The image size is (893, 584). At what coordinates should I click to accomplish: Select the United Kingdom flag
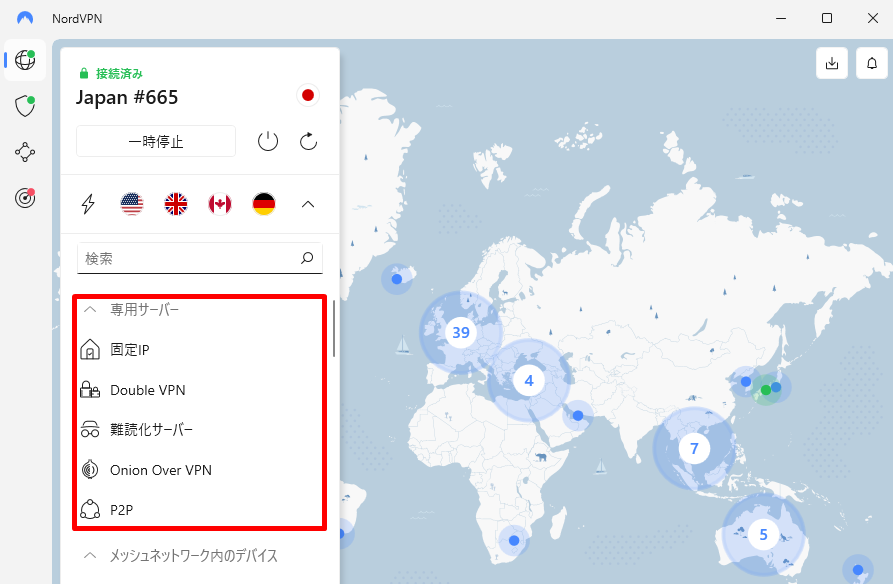coord(176,204)
